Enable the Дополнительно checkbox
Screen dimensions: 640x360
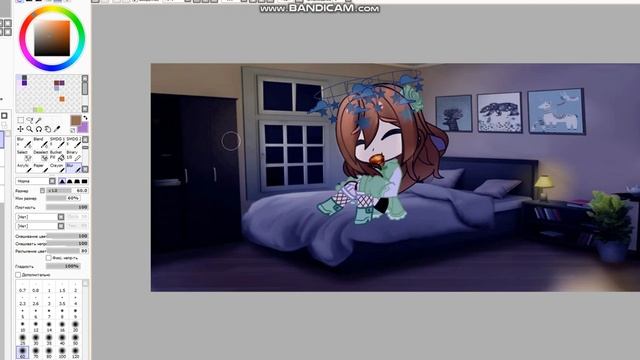pyautogui.click(x=18, y=275)
